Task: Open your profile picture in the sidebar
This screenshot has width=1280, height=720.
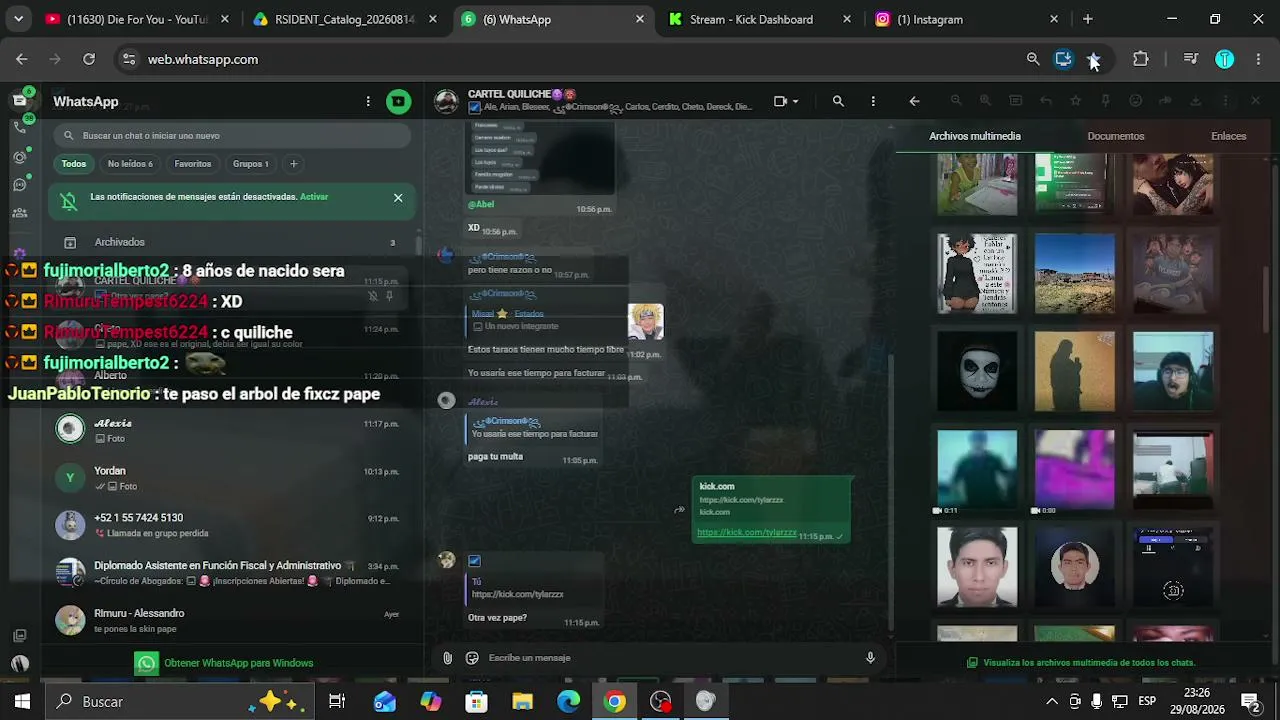Action: [x=20, y=663]
